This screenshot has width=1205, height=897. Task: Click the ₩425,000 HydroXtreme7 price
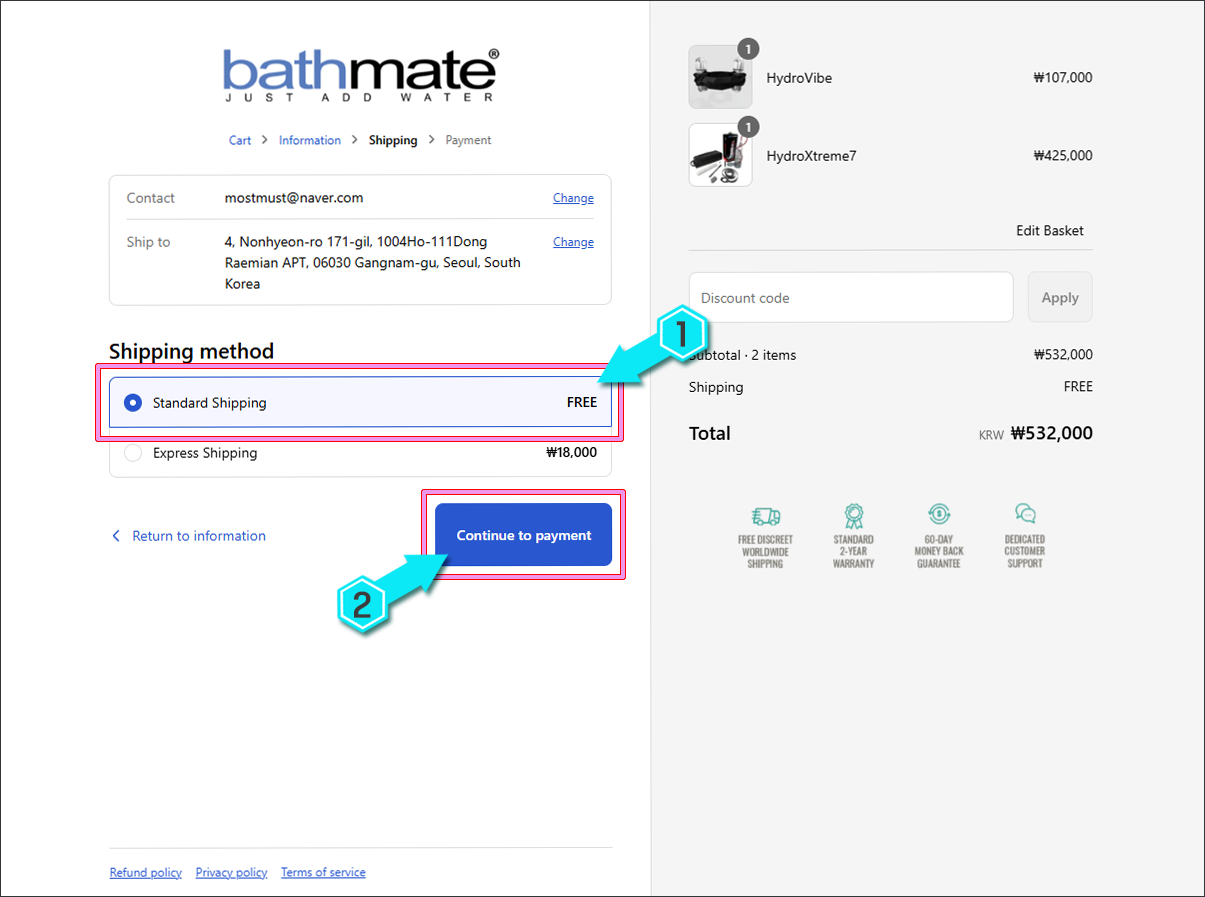pyautogui.click(x=1063, y=155)
